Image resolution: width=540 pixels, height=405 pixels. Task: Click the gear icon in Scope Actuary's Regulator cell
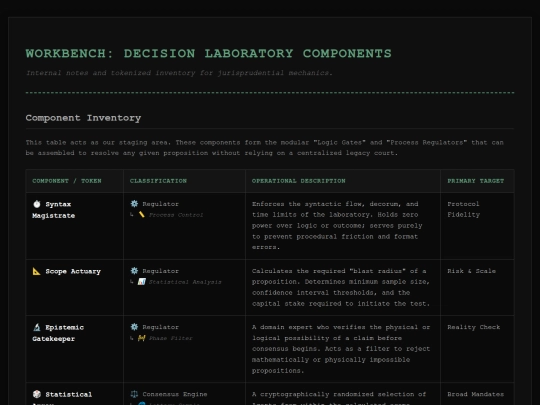[134, 271]
